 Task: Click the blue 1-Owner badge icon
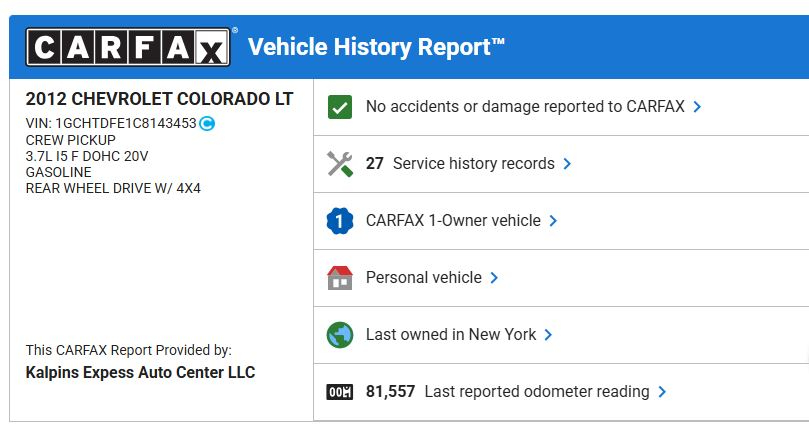340,221
